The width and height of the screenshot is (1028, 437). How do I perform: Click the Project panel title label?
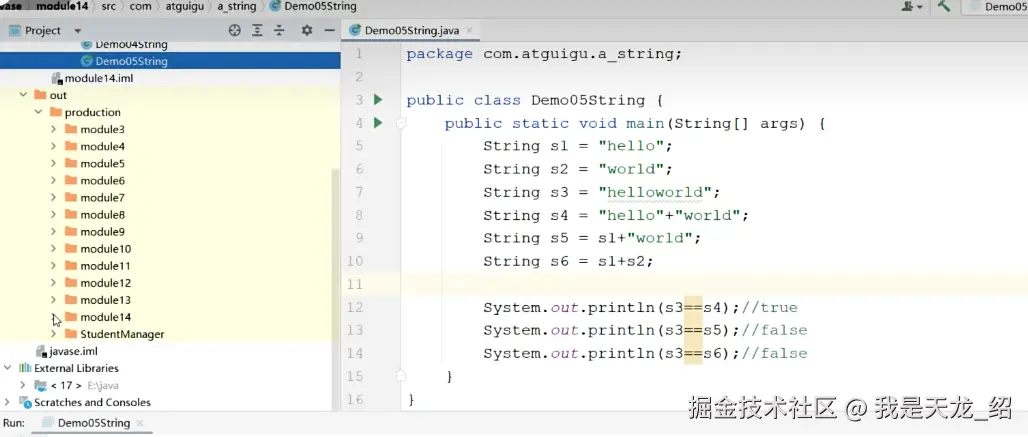click(x=43, y=30)
